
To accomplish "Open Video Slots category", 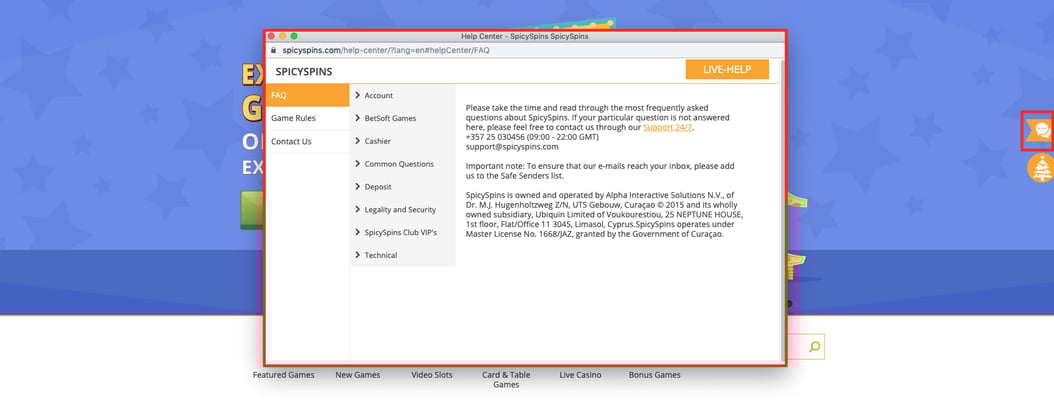I will coord(432,375).
